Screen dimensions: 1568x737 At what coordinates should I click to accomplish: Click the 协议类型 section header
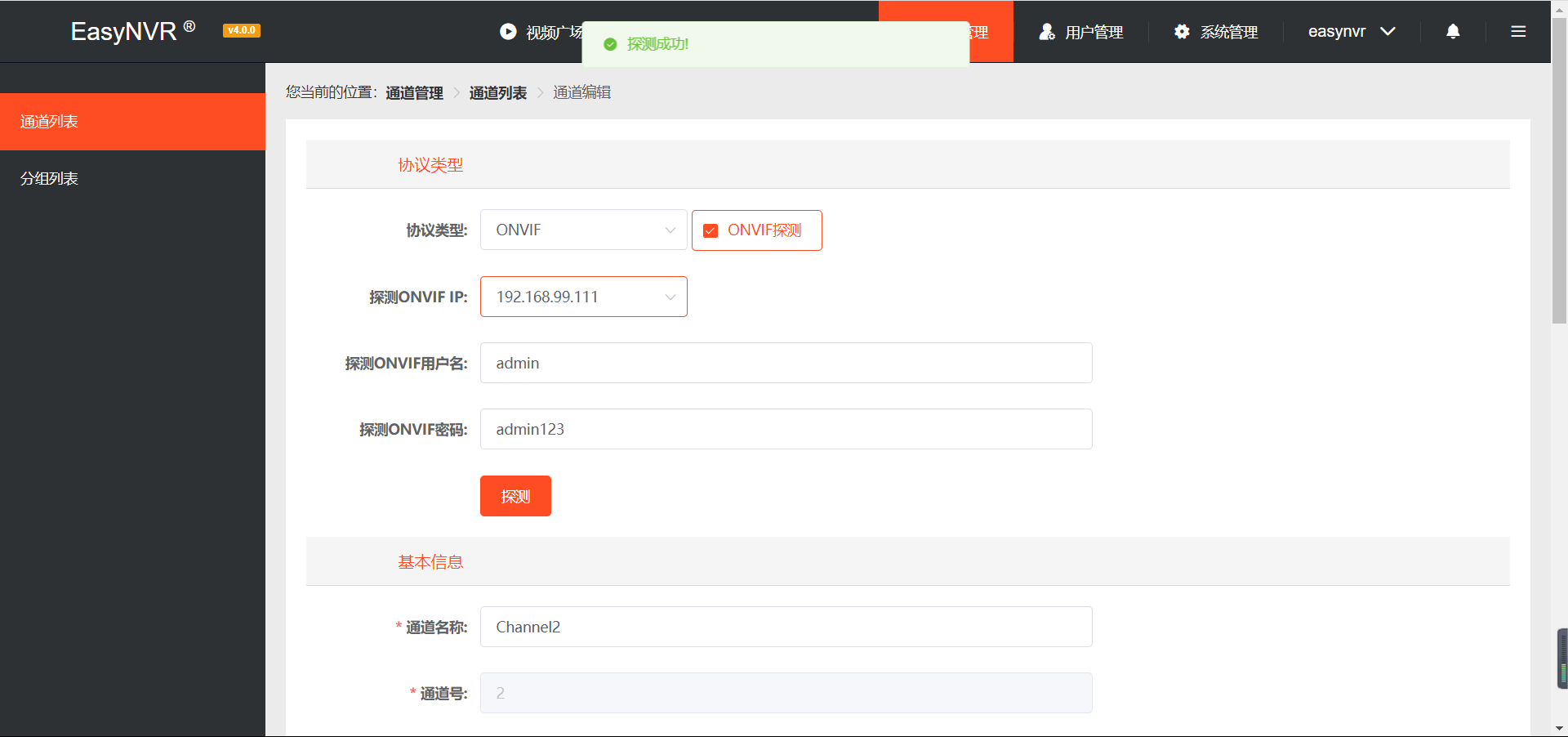tap(907, 164)
